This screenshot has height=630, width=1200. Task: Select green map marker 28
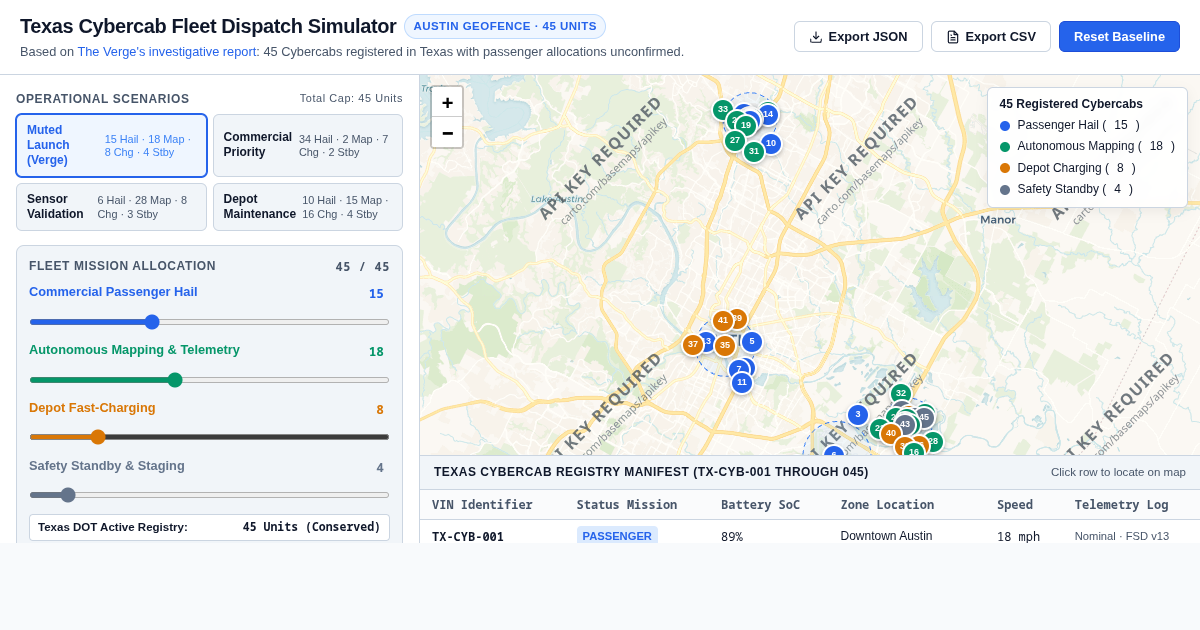(x=933, y=442)
